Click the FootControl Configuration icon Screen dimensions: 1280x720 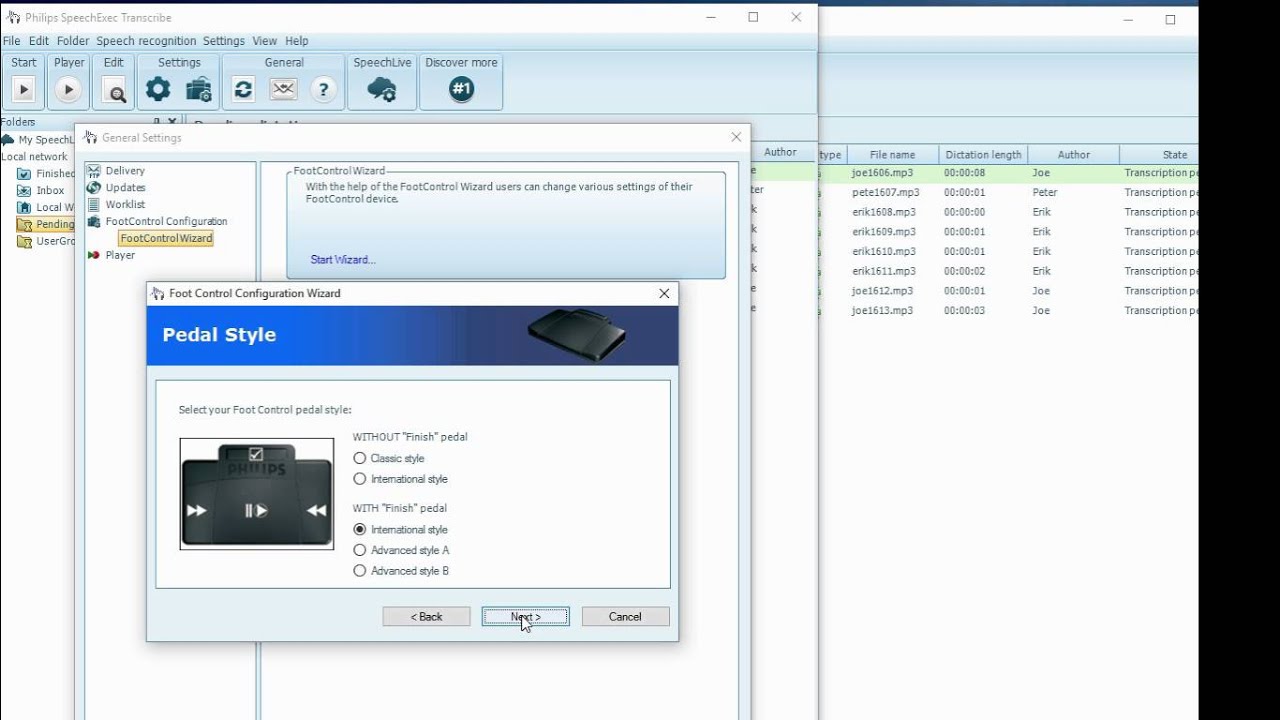tap(94, 222)
